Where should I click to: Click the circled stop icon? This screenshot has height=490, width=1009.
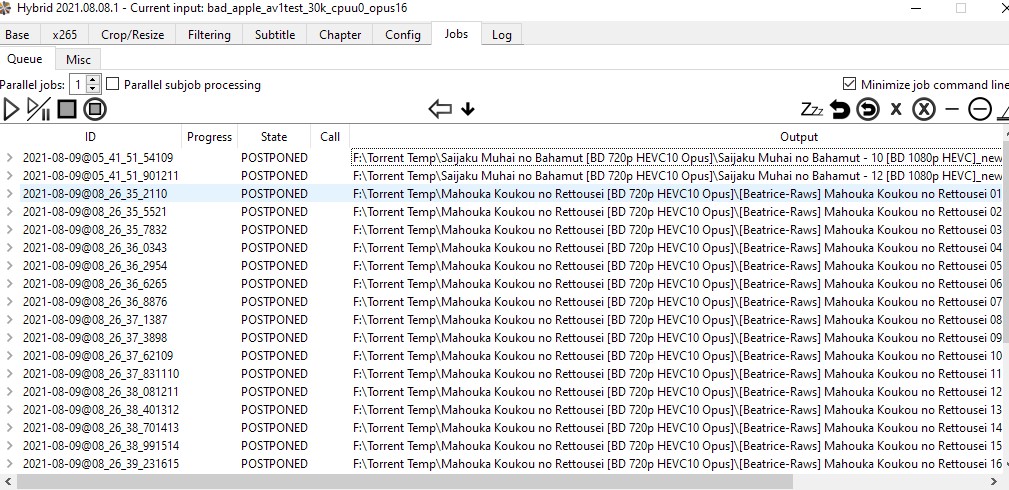coord(95,109)
